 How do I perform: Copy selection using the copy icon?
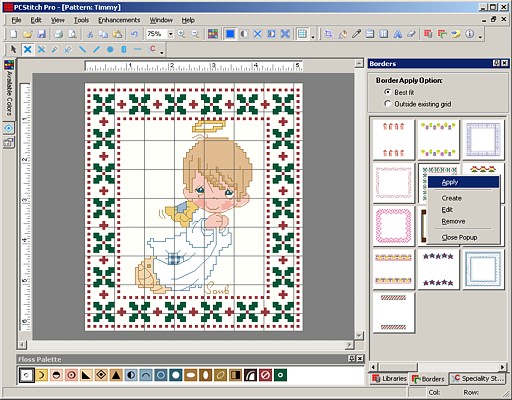click(104, 34)
